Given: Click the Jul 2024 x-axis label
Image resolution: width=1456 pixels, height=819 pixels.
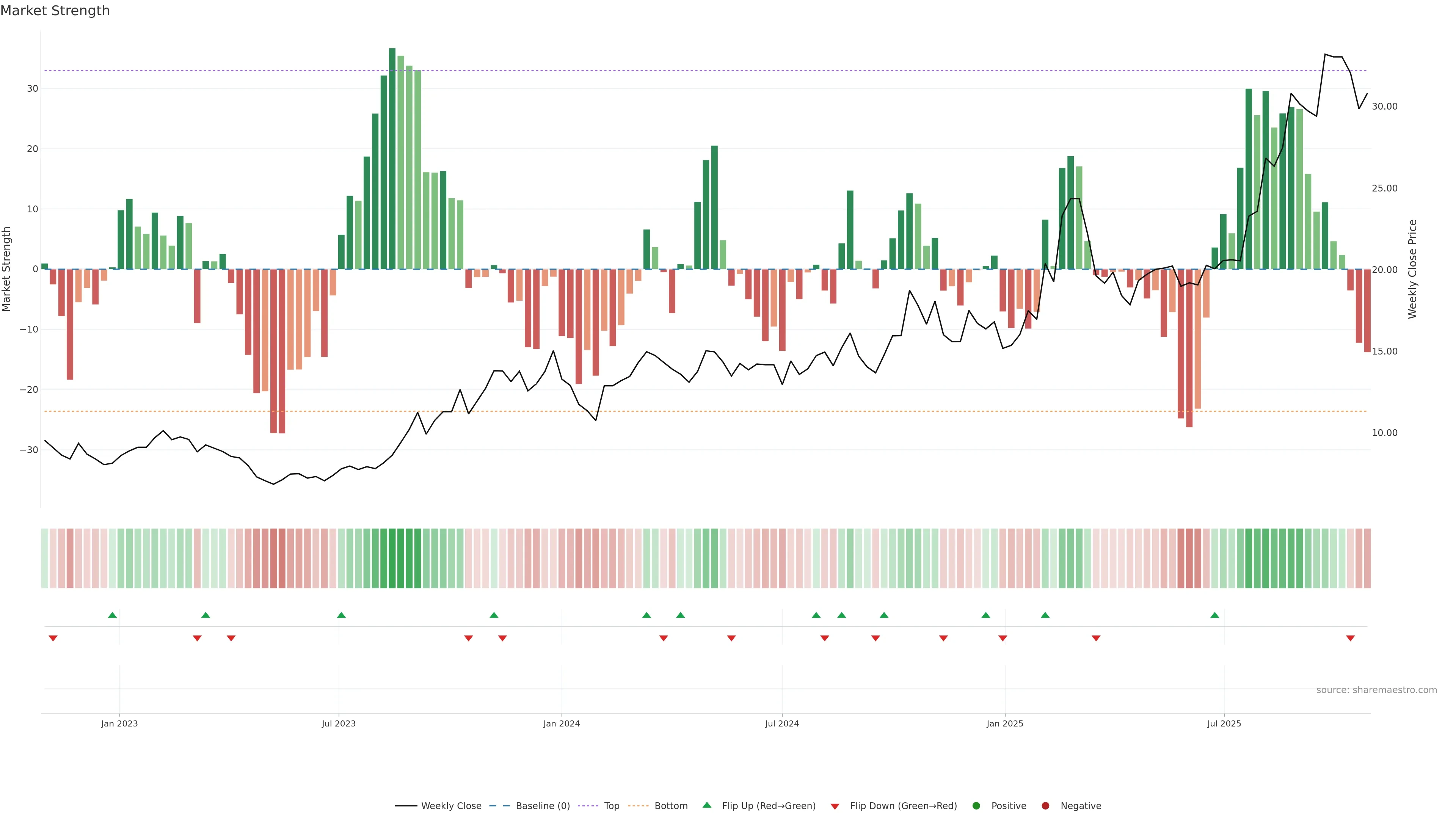Looking at the screenshot, I should click(x=782, y=723).
